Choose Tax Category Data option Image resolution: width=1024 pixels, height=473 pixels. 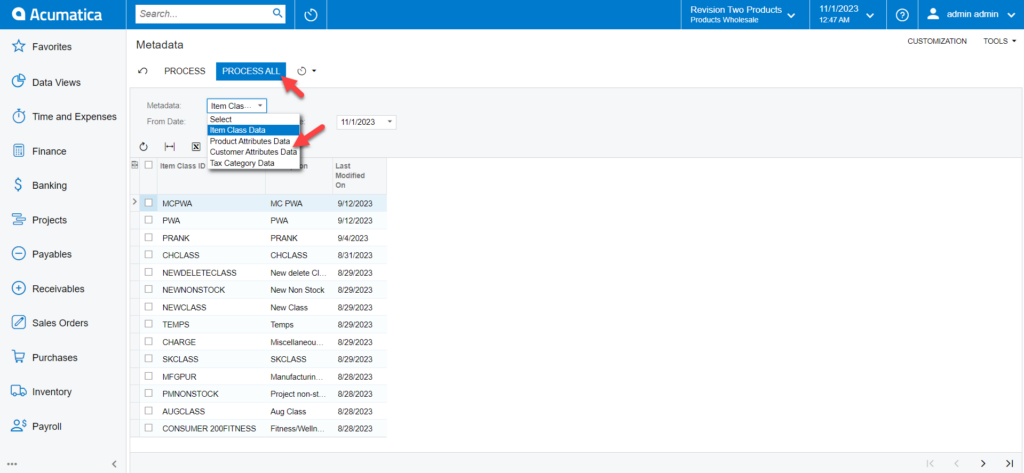pyautogui.click(x=253, y=163)
